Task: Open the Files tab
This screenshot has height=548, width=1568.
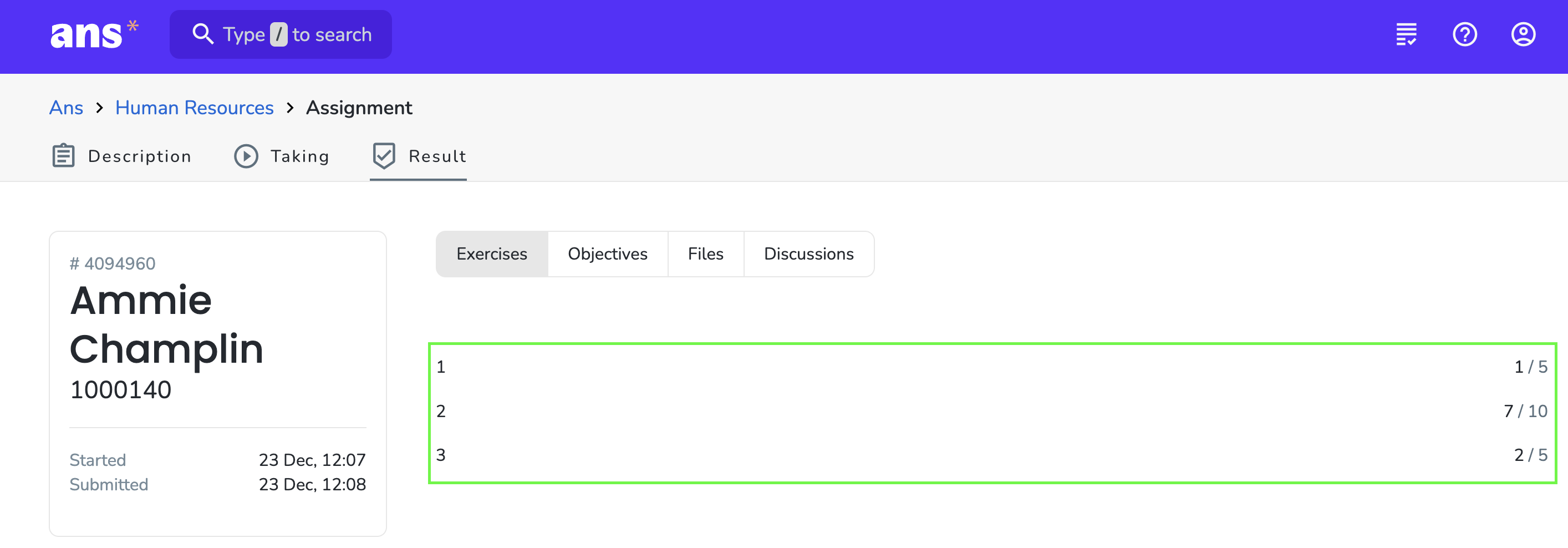Action: tap(705, 254)
